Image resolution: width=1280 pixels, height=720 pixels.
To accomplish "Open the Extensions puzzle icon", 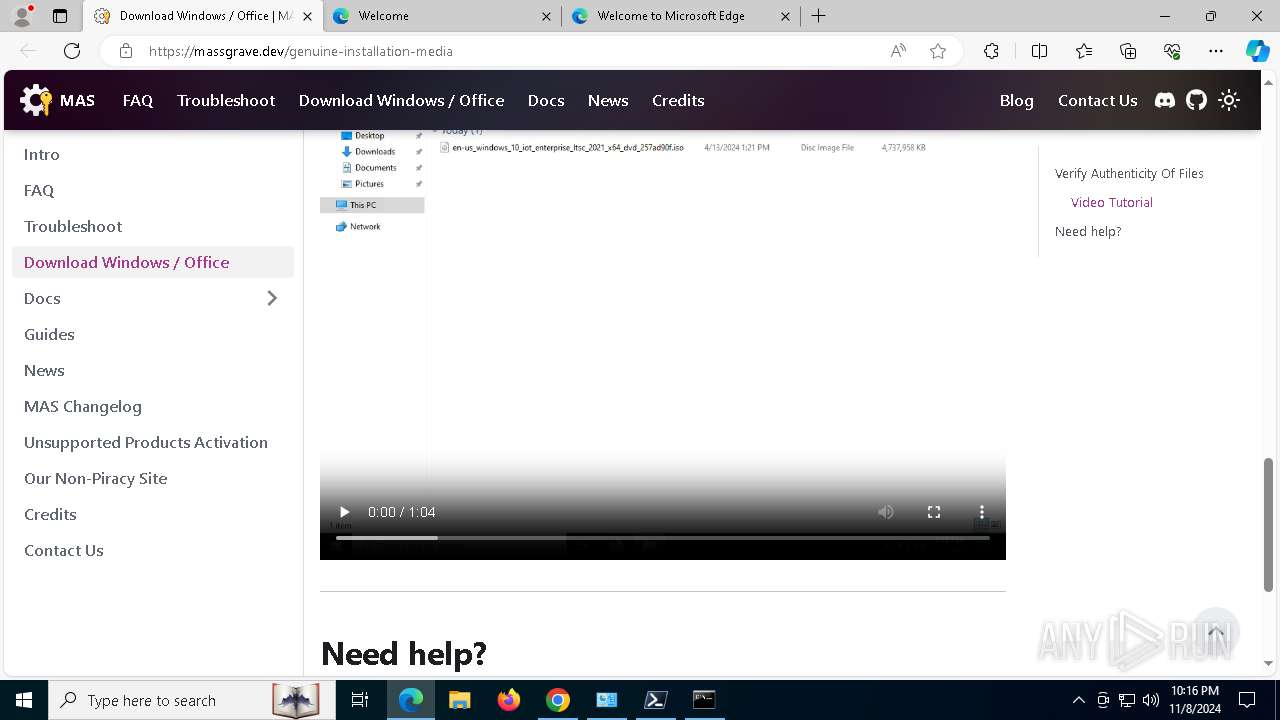I will click(991, 51).
